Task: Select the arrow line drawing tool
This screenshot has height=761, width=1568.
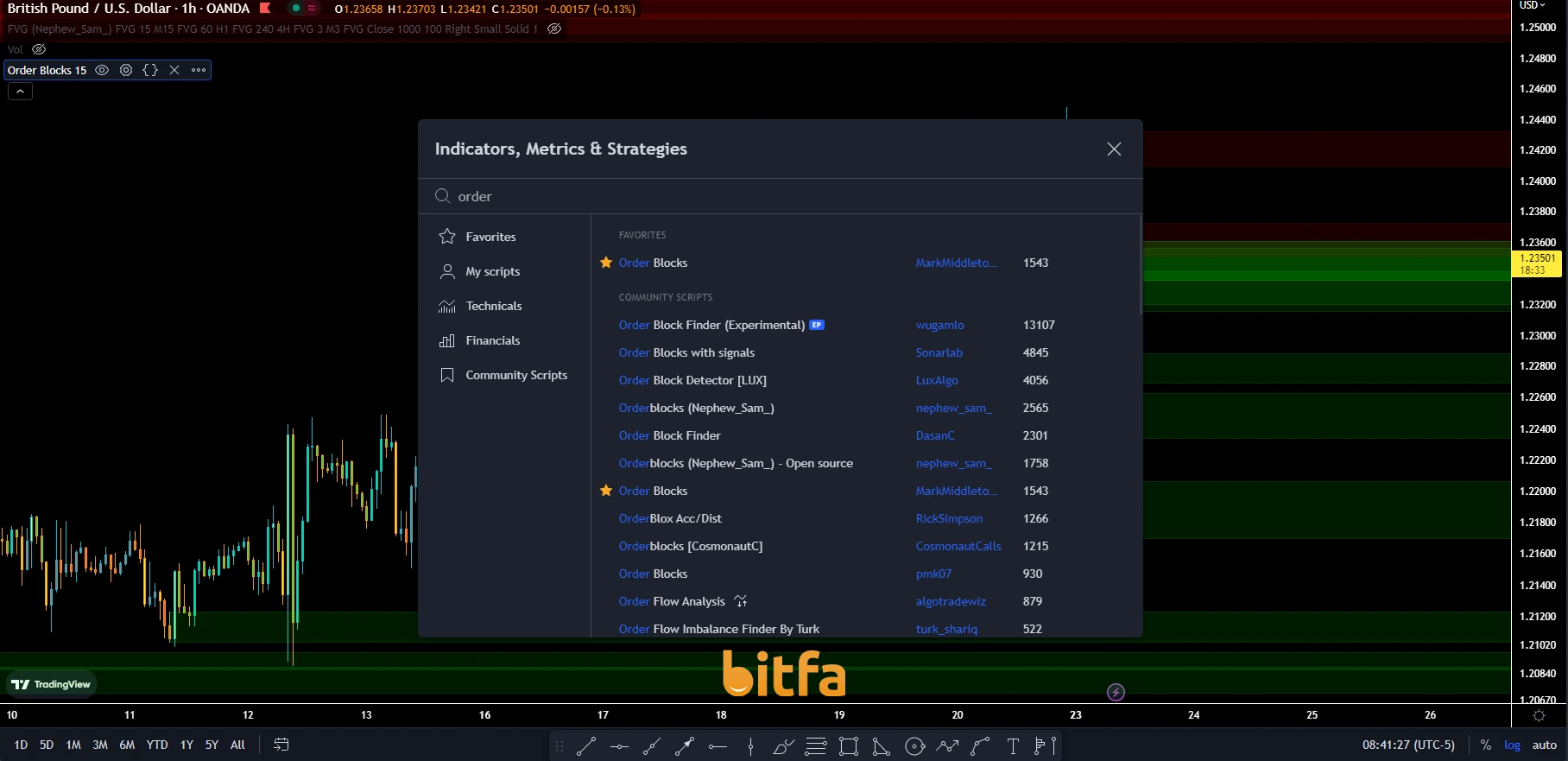Action: coord(685,745)
